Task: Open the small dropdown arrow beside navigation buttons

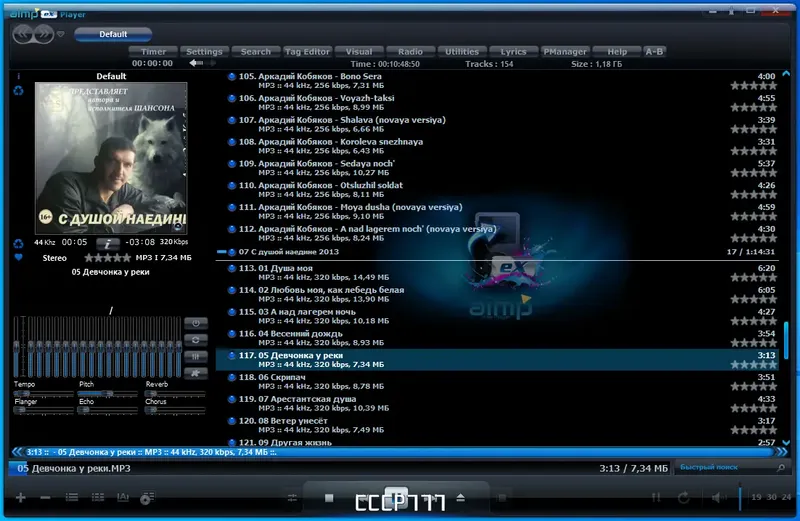Action: pos(61,34)
